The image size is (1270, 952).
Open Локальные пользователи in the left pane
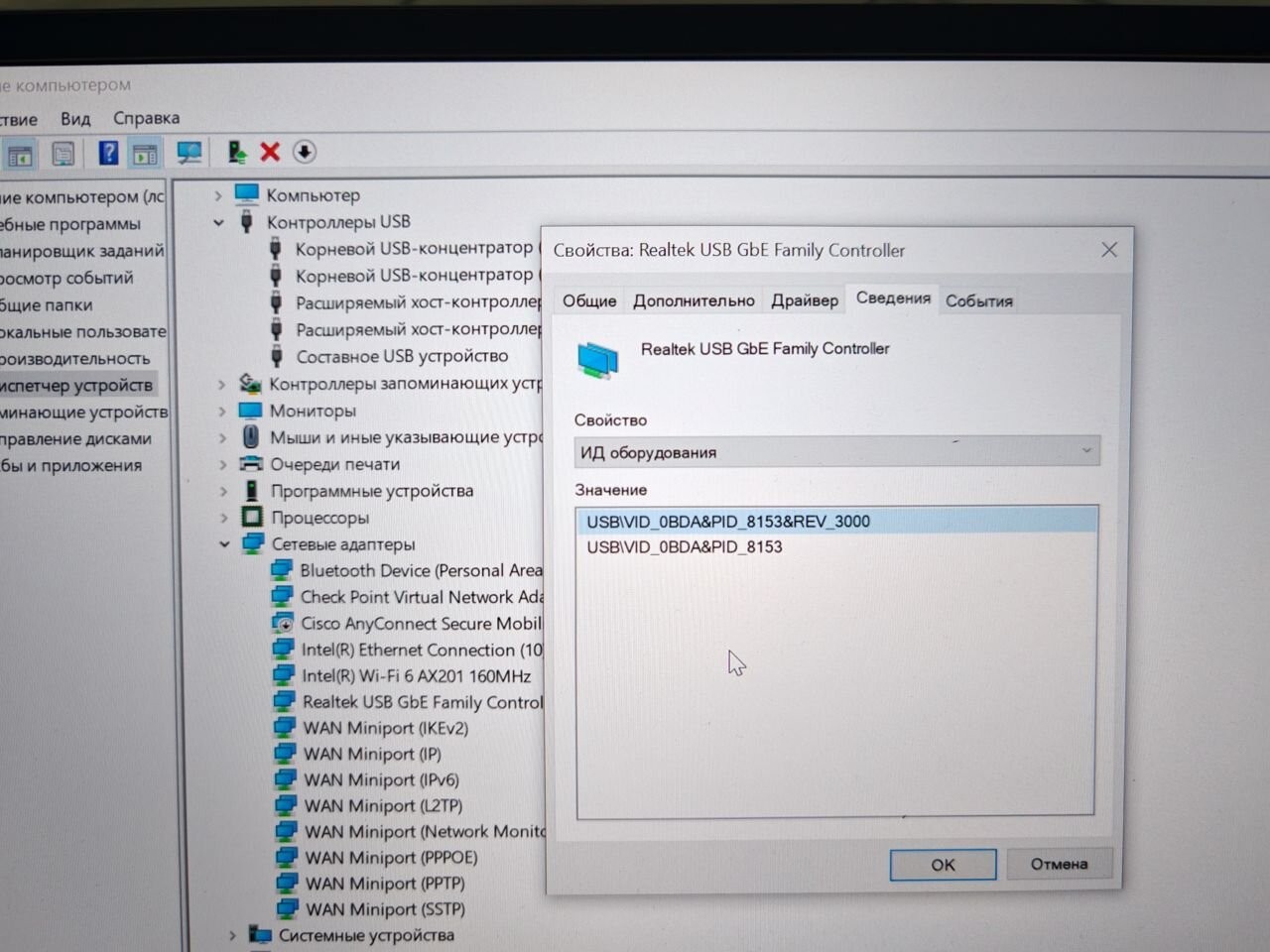(83, 332)
